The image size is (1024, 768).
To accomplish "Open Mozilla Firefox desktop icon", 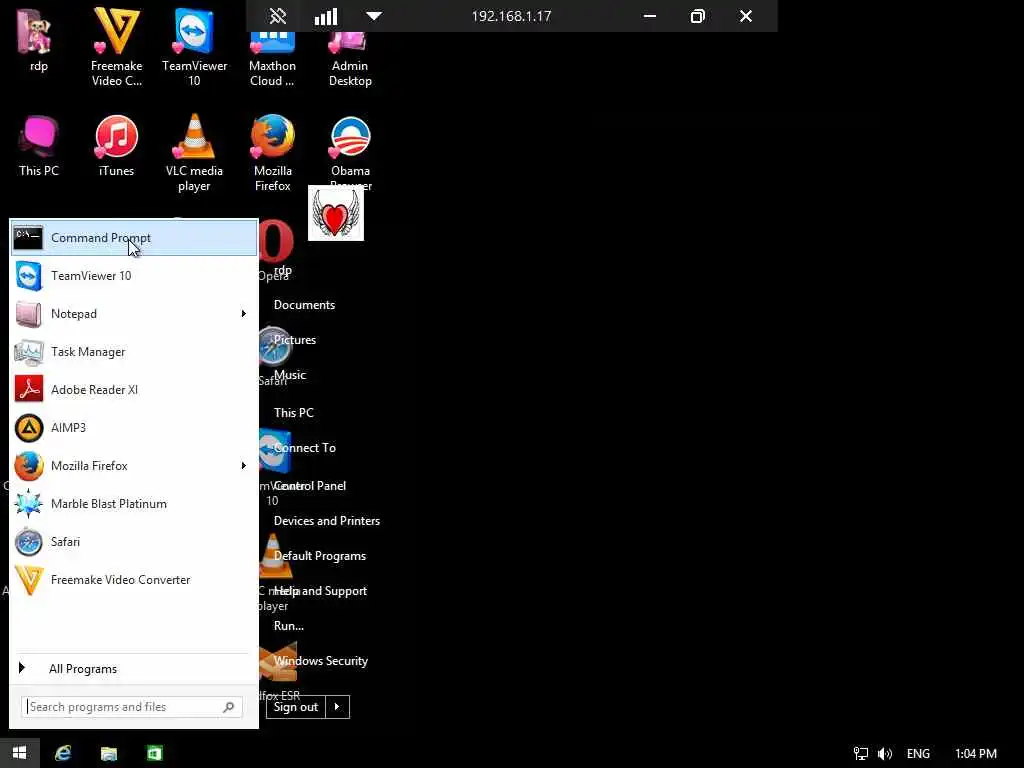I will click(272, 153).
